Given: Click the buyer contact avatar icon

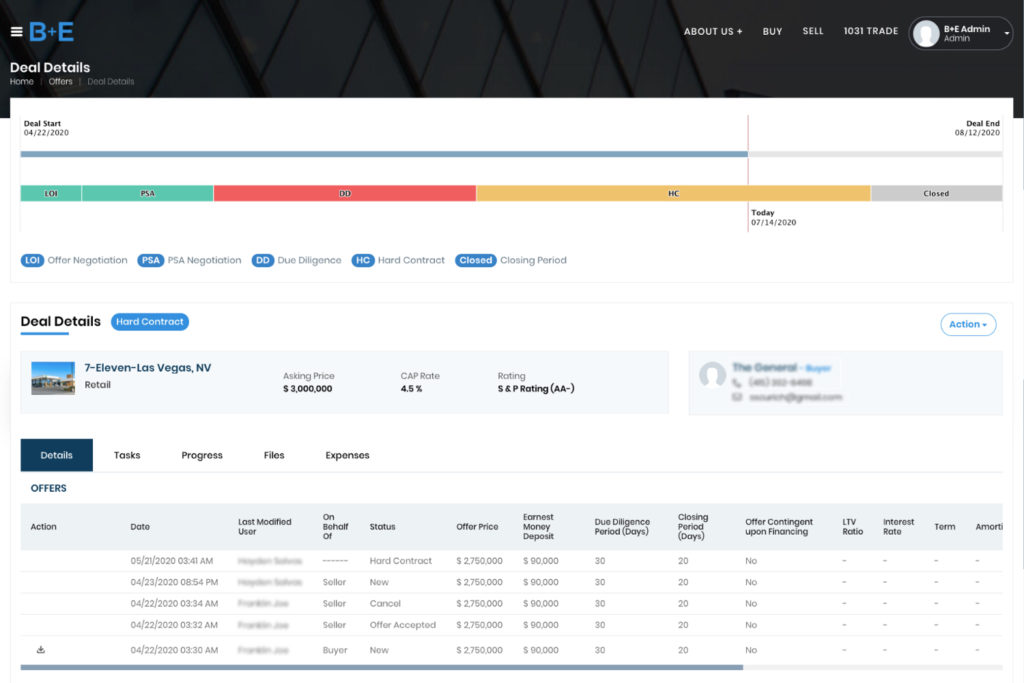Looking at the screenshot, I should pyautogui.click(x=712, y=376).
